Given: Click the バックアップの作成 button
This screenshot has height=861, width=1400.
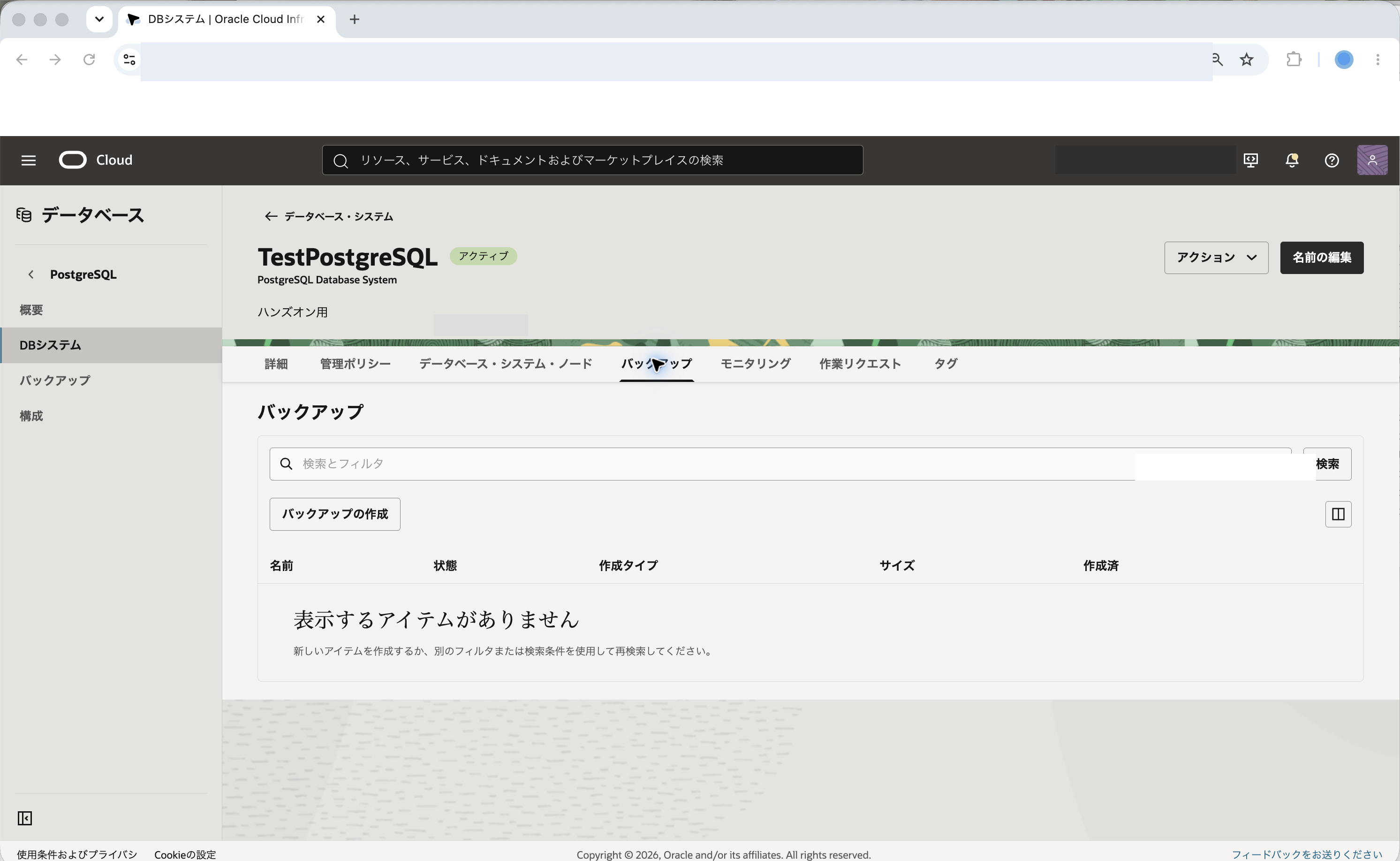Looking at the screenshot, I should pos(334,514).
